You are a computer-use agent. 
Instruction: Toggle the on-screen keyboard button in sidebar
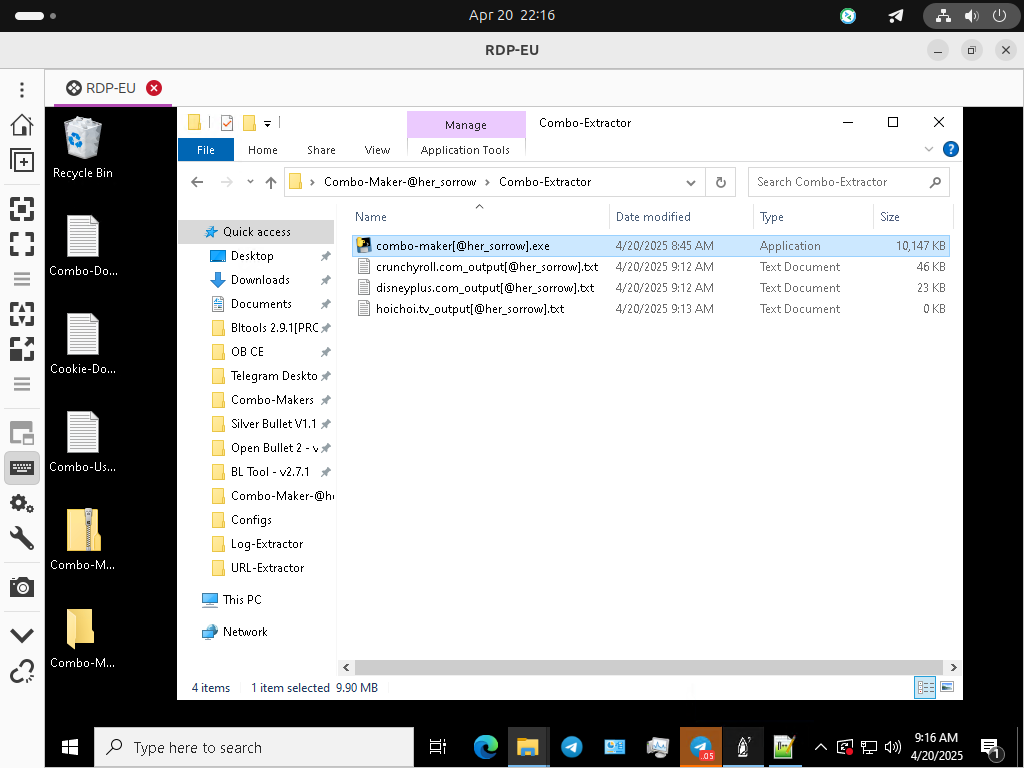(x=22, y=467)
